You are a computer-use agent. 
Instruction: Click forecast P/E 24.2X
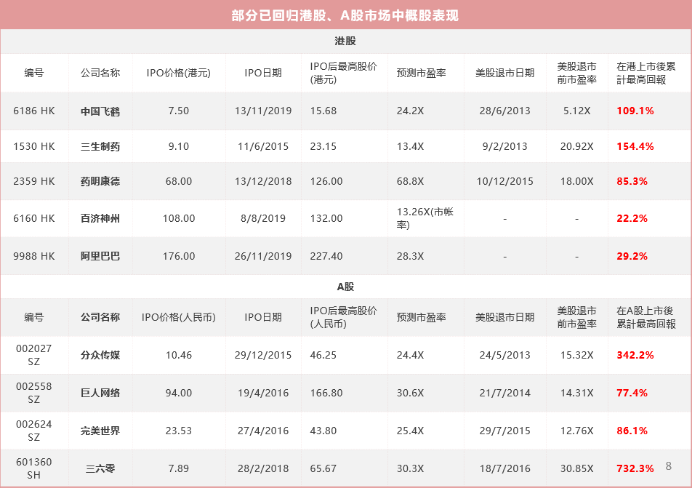click(x=410, y=111)
